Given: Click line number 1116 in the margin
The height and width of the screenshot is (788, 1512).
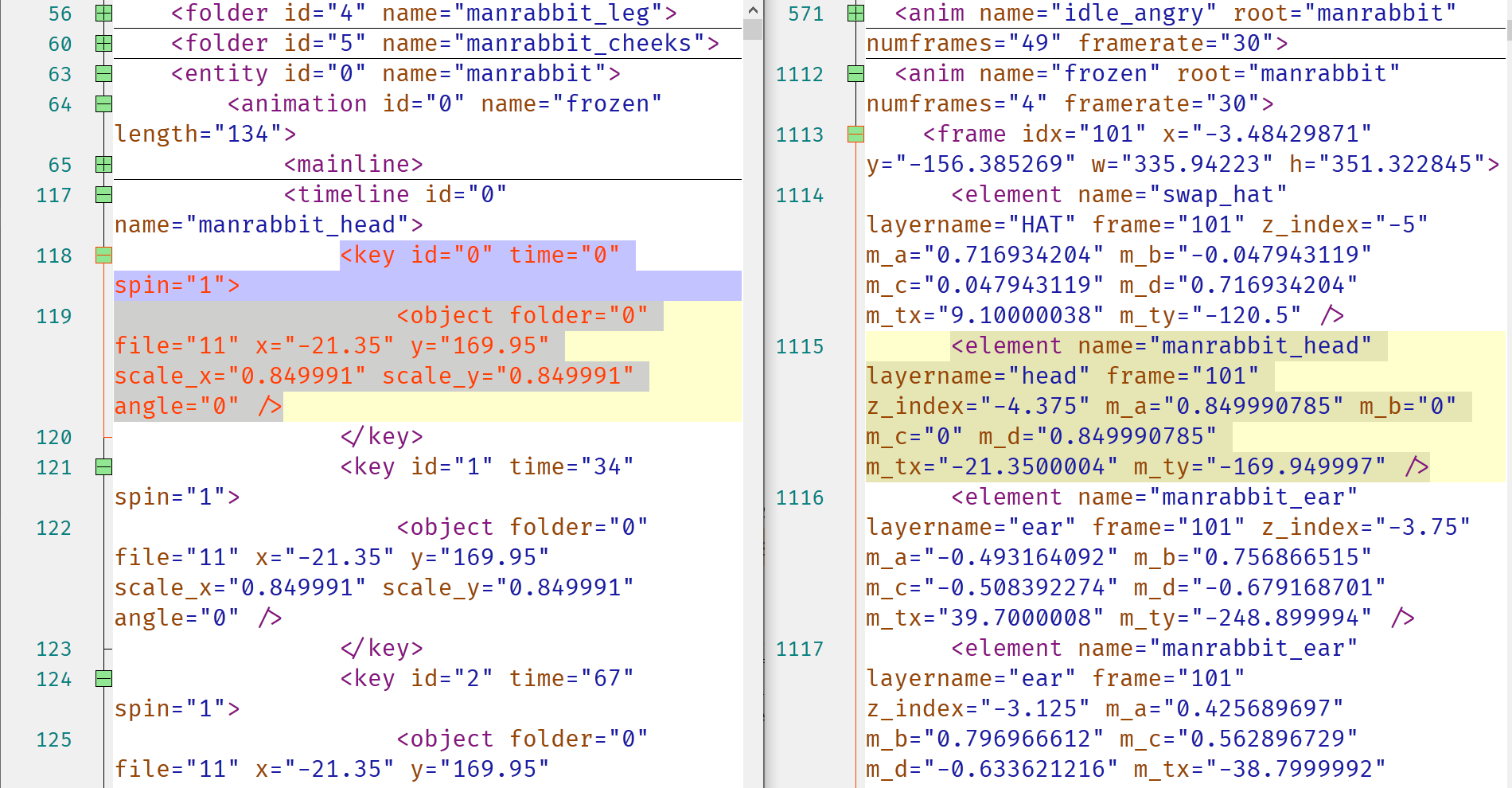Looking at the screenshot, I should pyautogui.click(x=799, y=498).
